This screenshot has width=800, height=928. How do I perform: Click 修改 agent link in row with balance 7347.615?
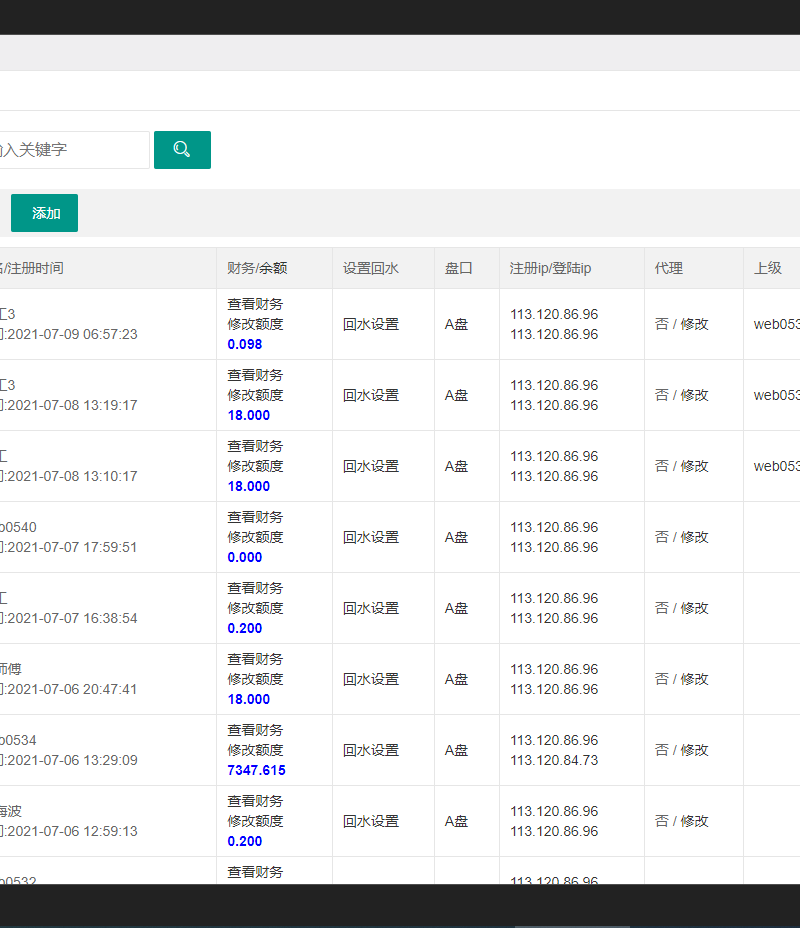695,750
